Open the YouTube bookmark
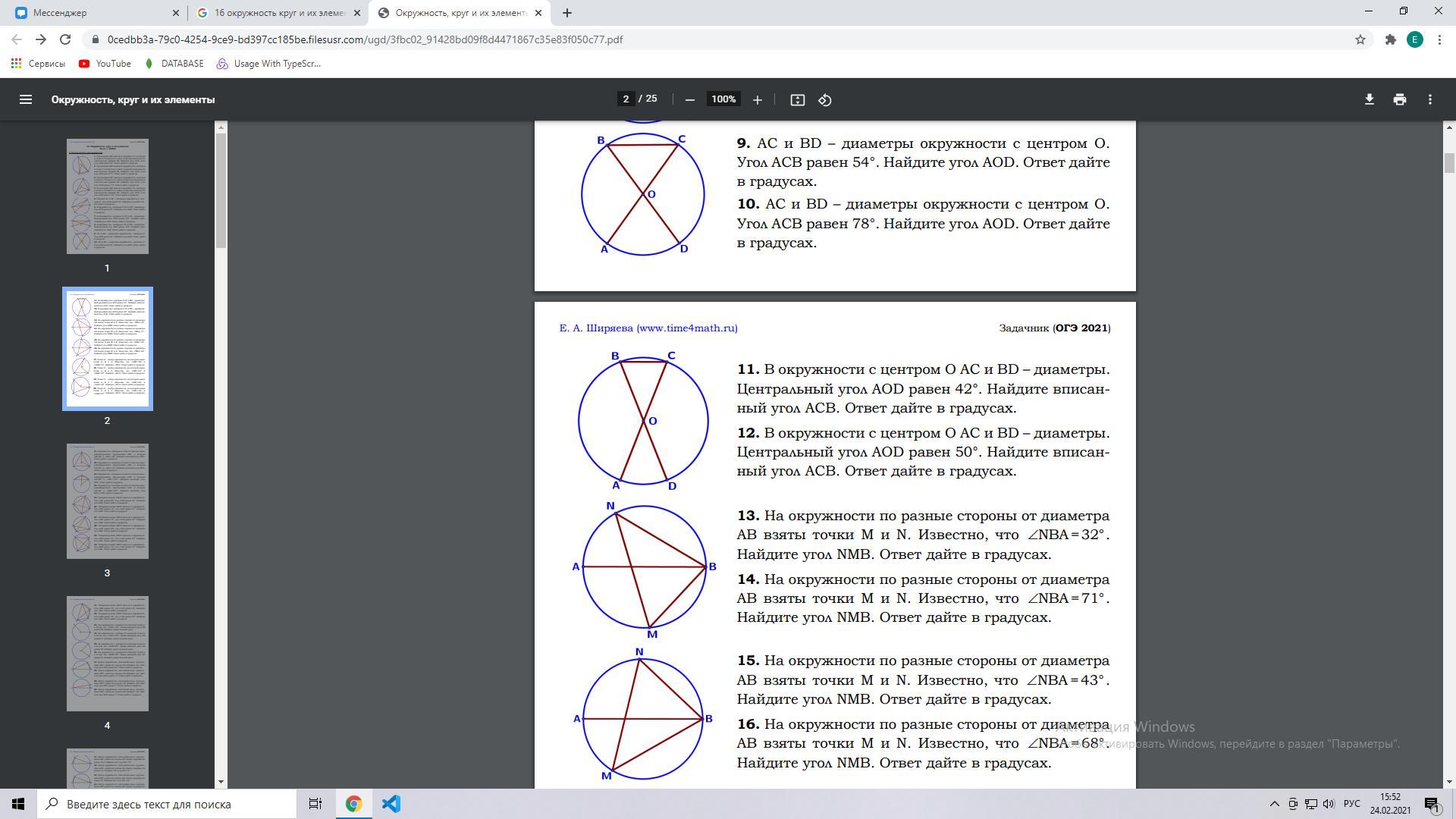The width and height of the screenshot is (1456, 819). tap(105, 64)
